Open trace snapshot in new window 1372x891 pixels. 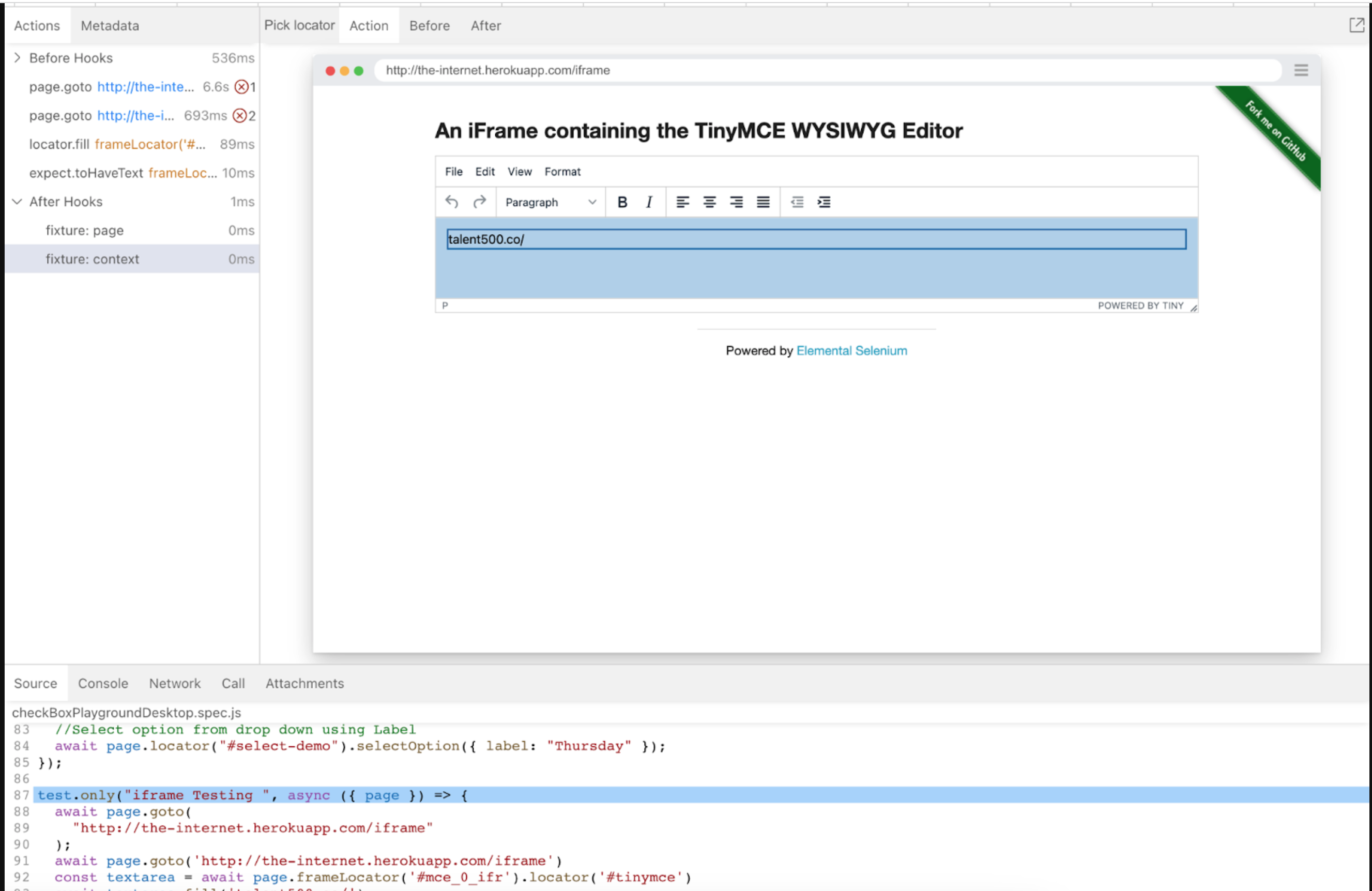pos(1356,25)
